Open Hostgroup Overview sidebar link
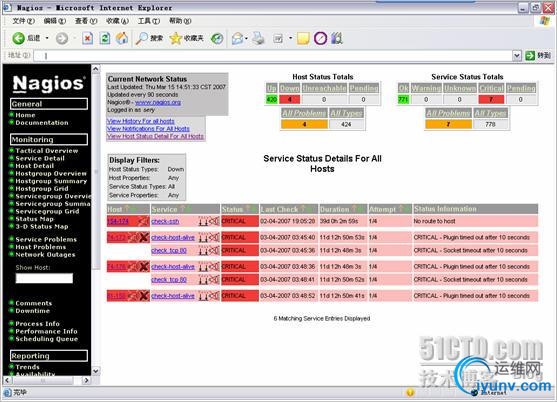The height and width of the screenshot is (402, 557). tap(51, 173)
